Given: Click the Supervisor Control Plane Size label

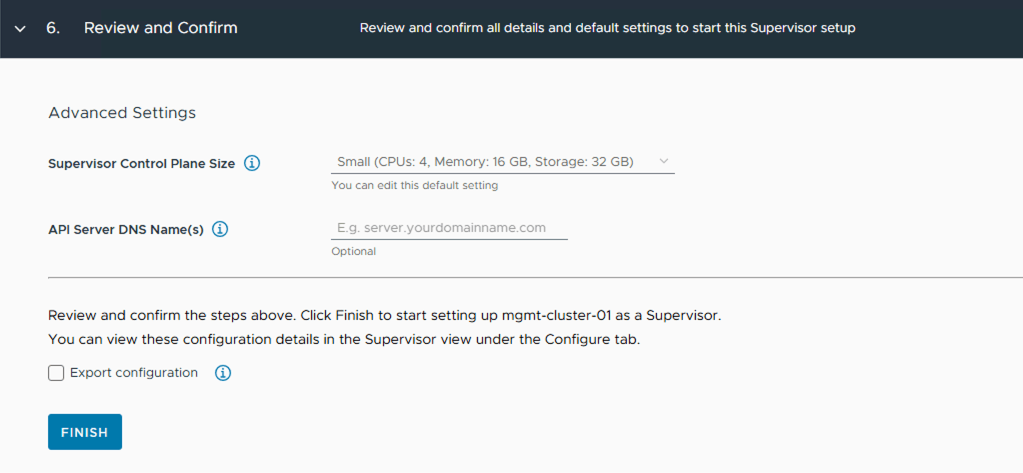Looking at the screenshot, I should click(x=141, y=163).
